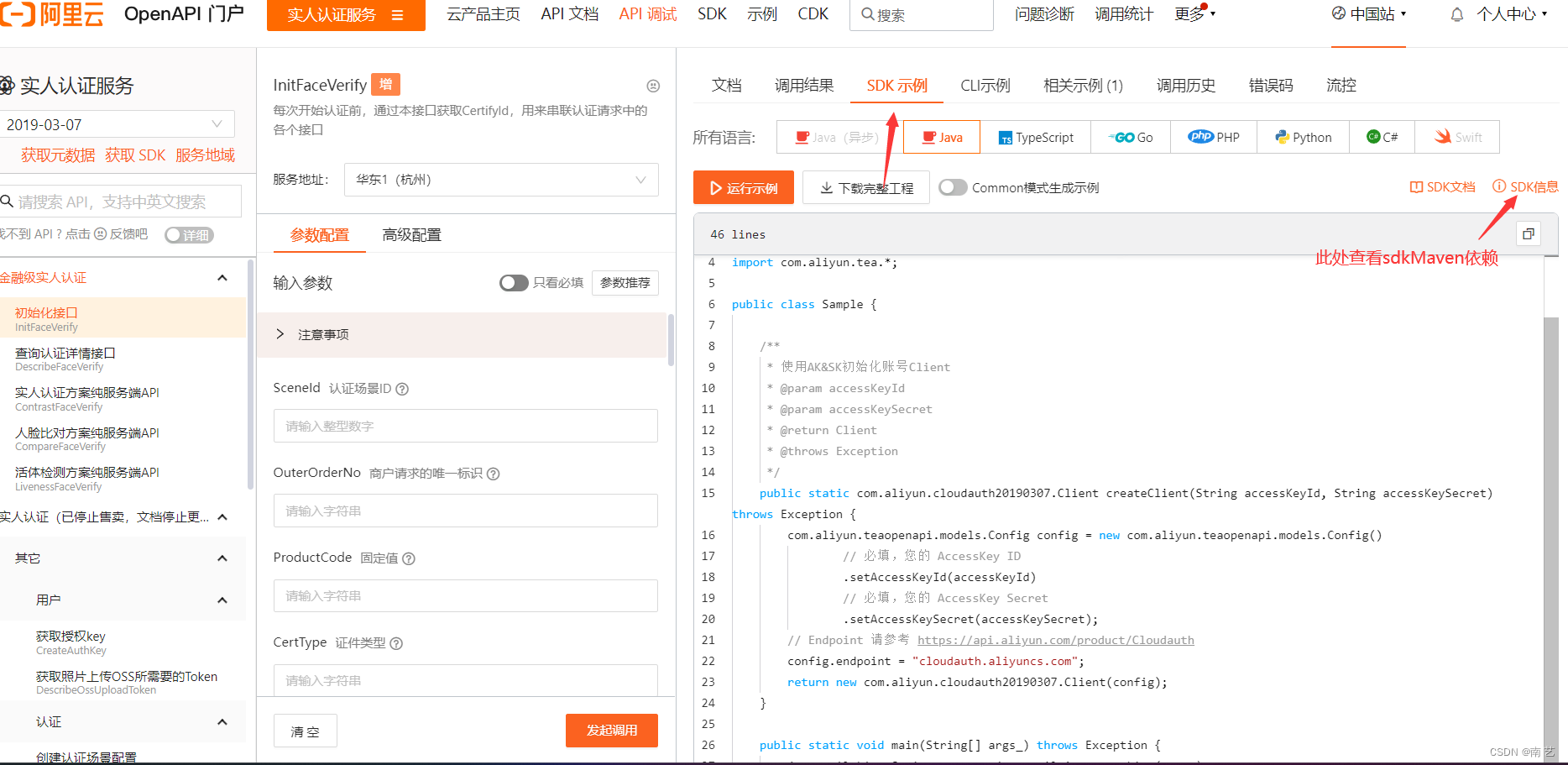The width and height of the screenshot is (1568, 765).
Task: Click the SDK文档 book icon link
Action: 1442,187
